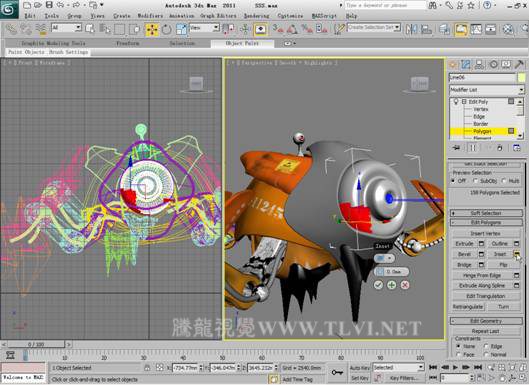
Task: Open the Create Selection Set dropdown
Action: 374,27
